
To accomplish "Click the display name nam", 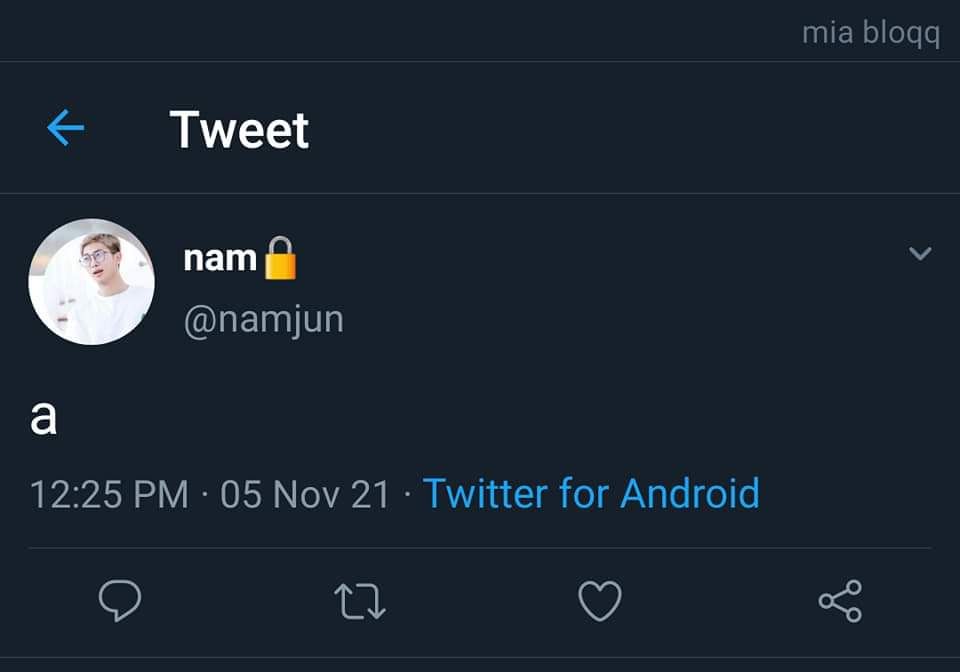I will tap(220, 258).
